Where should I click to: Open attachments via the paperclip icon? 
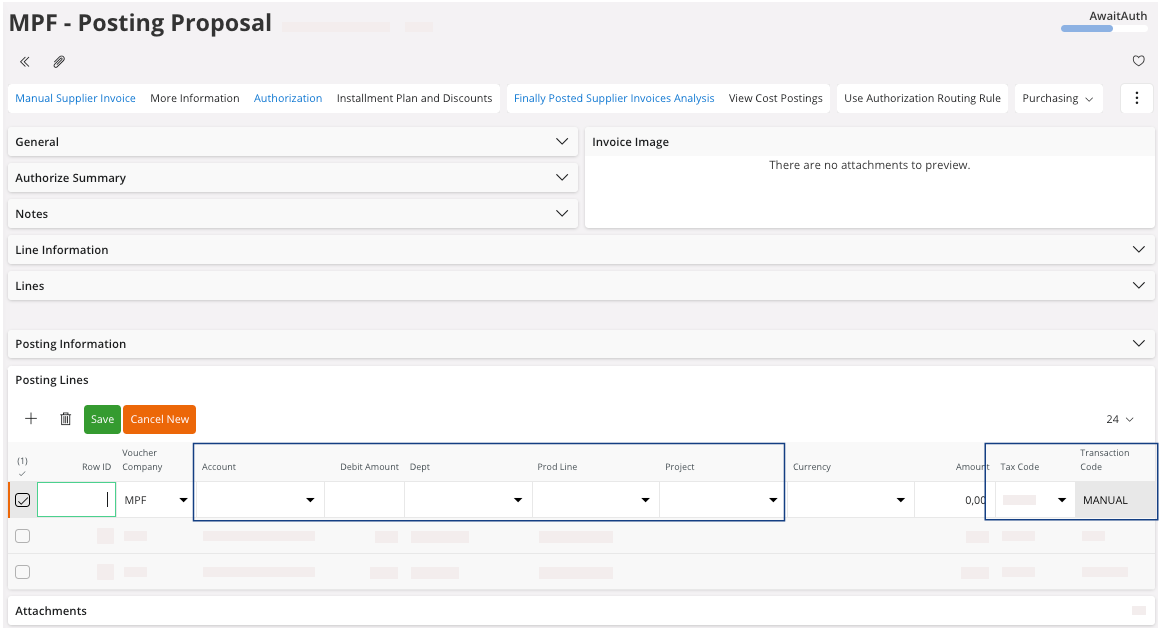coord(59,62)
